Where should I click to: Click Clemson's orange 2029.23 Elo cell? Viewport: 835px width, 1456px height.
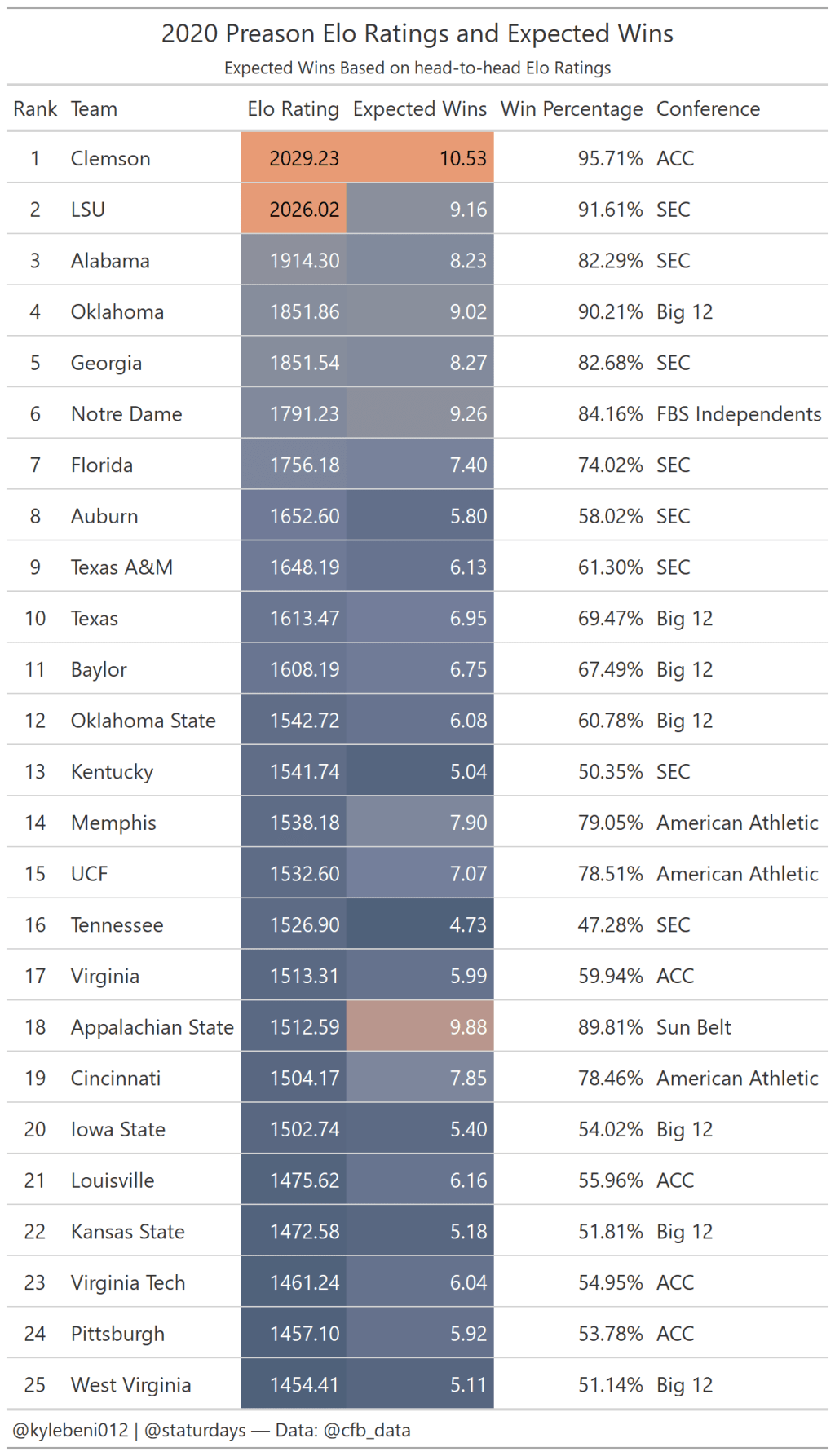click(x=294, y=158)
